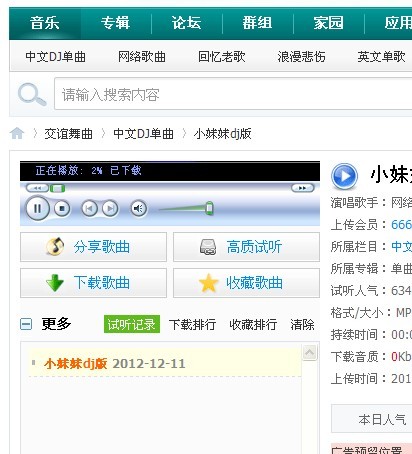This screenshot has height=454, width=412.
Task: Skip to next track button
Action: click(x=110, y=209)
